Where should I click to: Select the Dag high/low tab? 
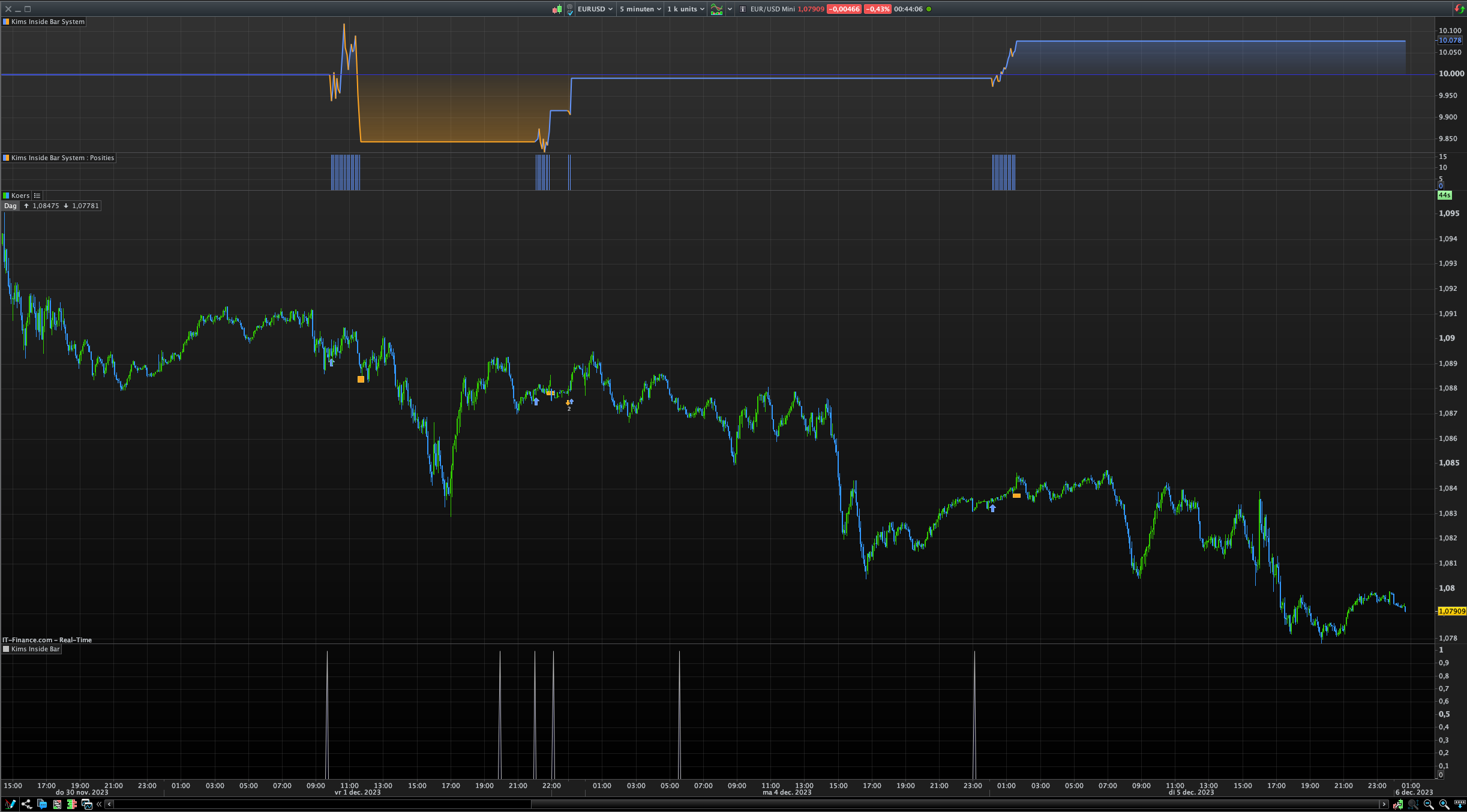[x=10, y=206]
